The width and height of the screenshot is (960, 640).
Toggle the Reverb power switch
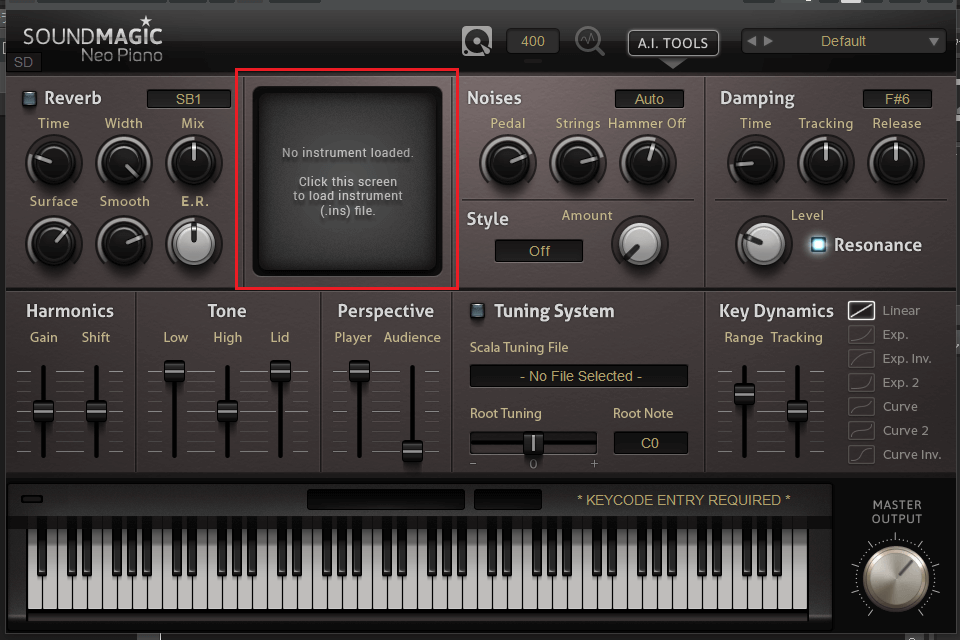pyautogui.click(x=29, y=98)
